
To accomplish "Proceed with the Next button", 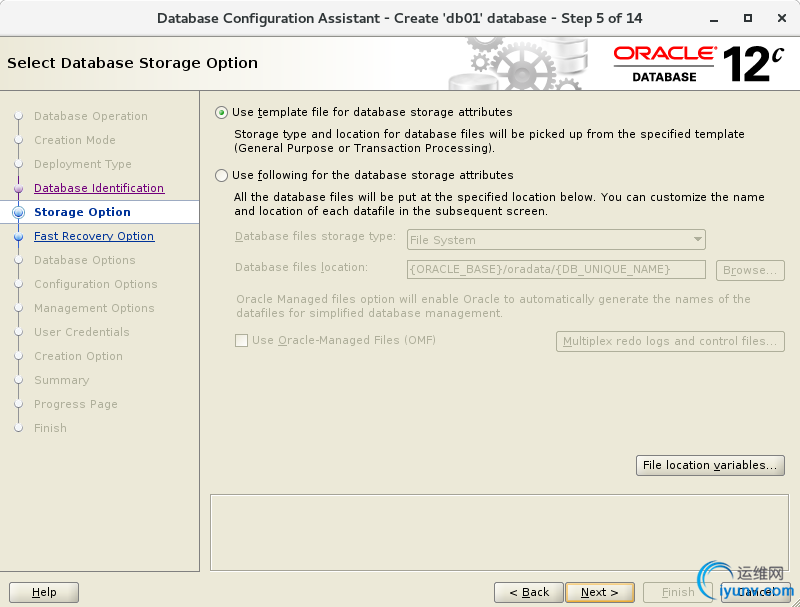I will [600, 592].
